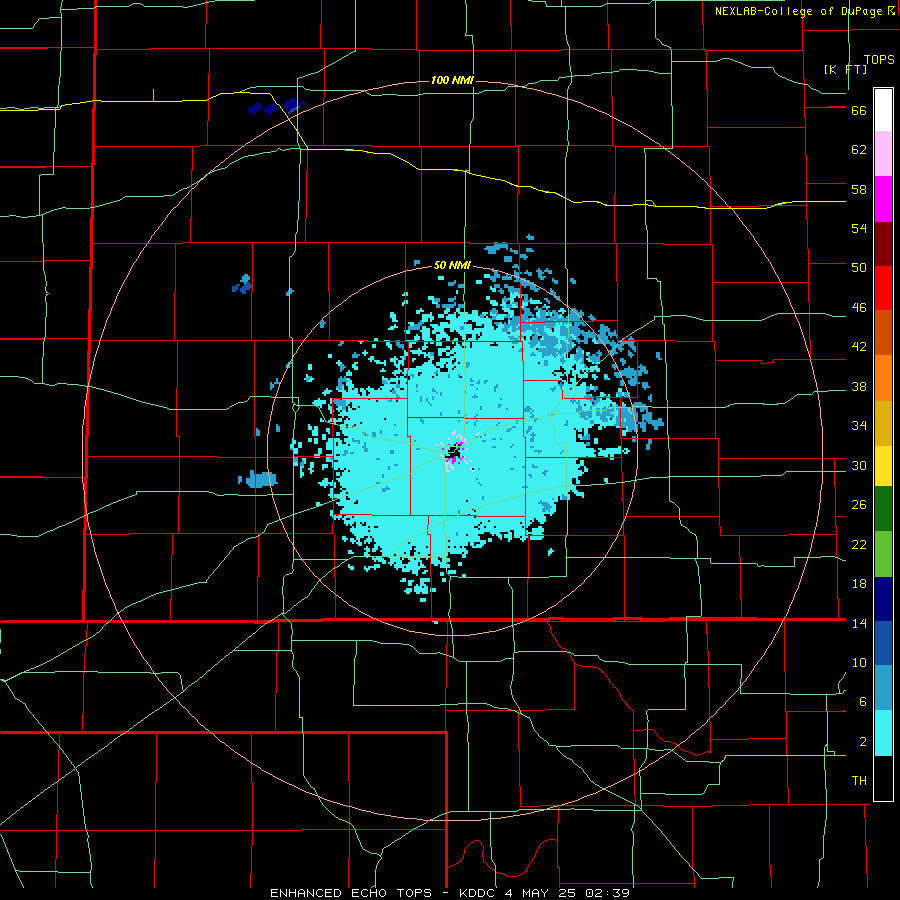Click the isolated light blue echo blob west of radar
Image resolution: width=900 pixels, height=900 pixels.
[259, 479]
